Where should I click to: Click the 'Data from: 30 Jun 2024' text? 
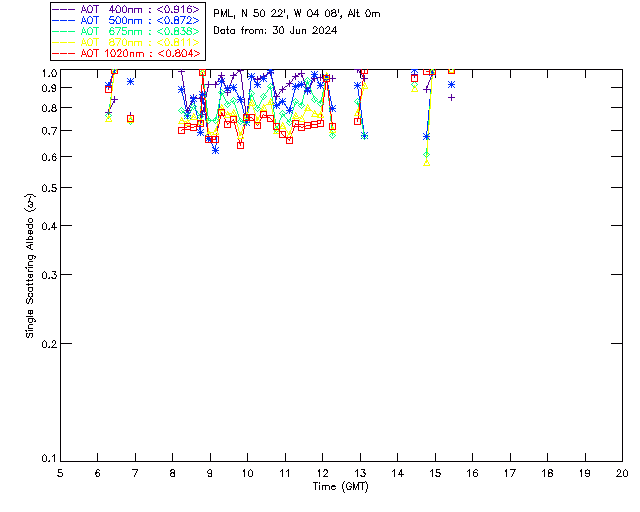point(275,31)
